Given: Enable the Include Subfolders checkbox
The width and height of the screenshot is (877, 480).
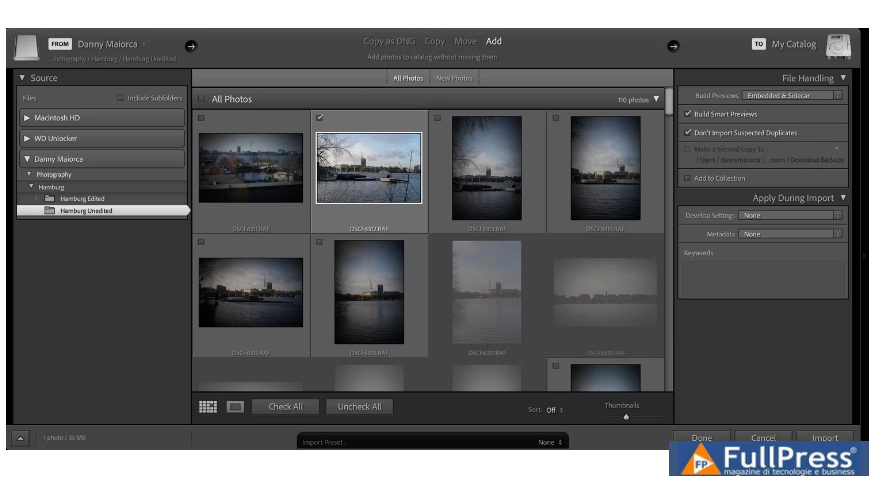Looking at the screenshot, I should 121,98.
